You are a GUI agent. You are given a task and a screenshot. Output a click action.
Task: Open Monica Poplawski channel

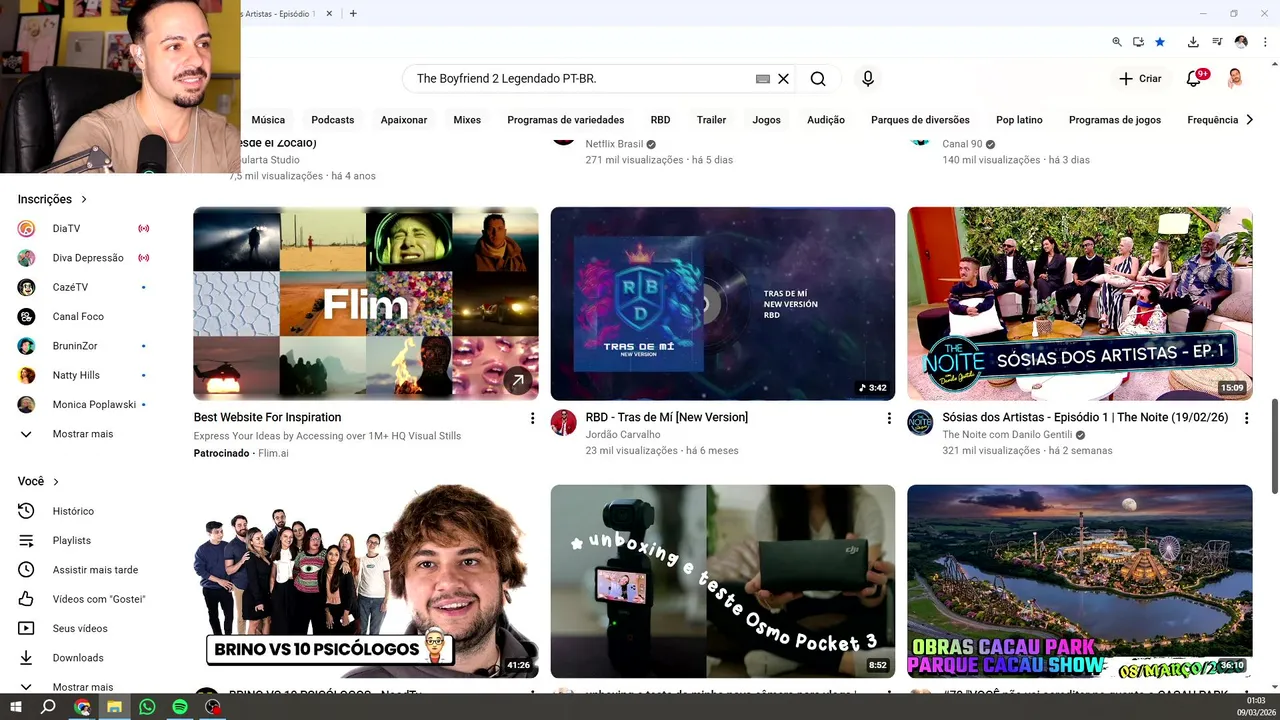(x=84, y=405)
